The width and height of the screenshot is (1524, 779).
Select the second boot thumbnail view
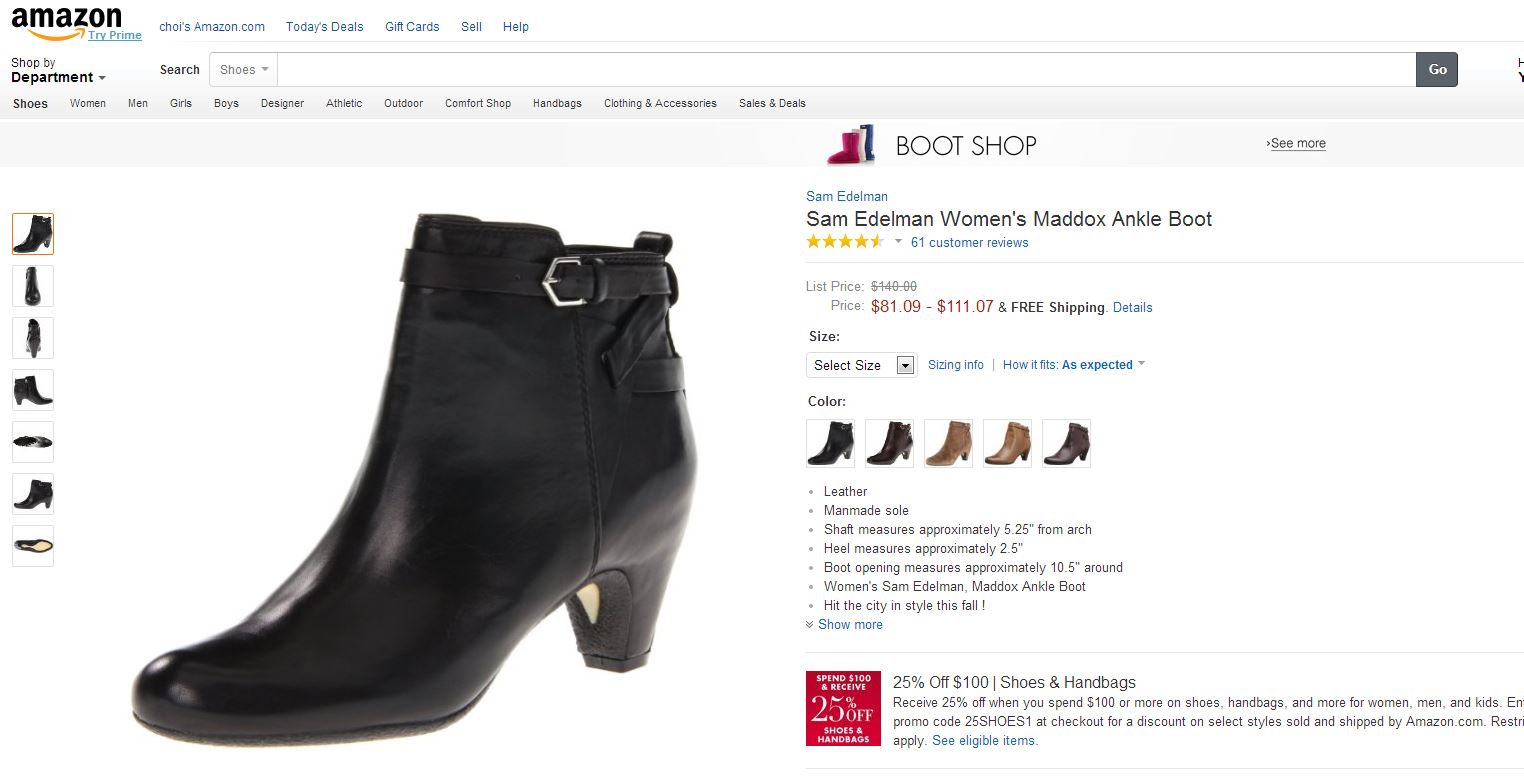tap(33, 286)
